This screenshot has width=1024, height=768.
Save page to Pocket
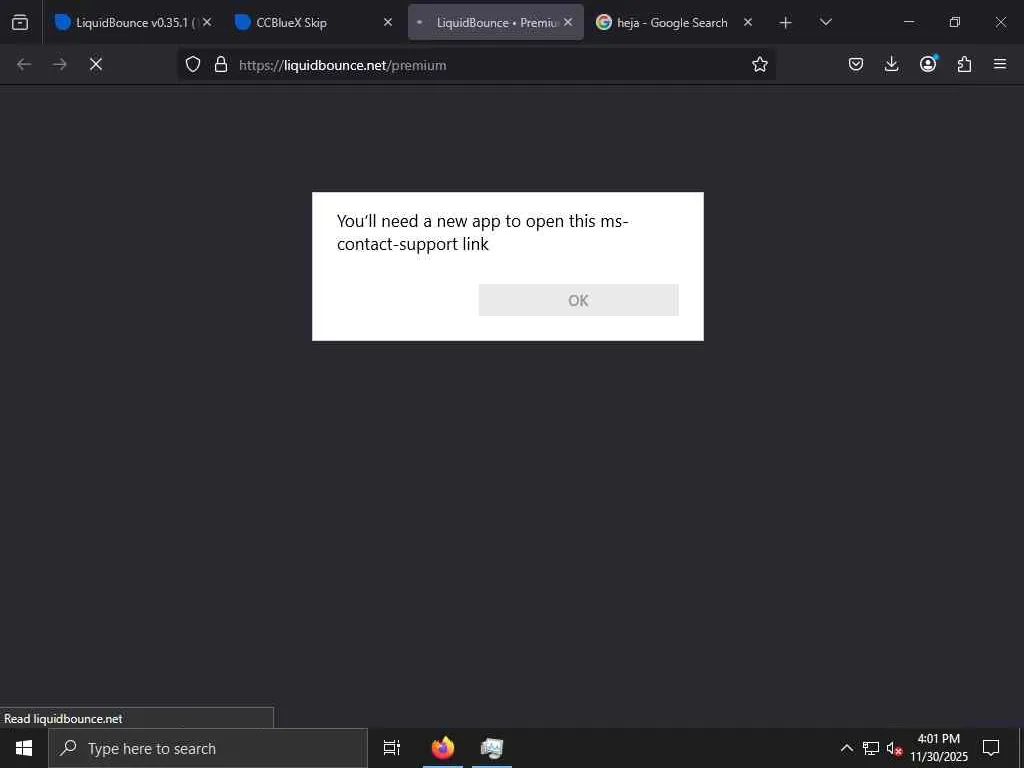coord(856,64)
